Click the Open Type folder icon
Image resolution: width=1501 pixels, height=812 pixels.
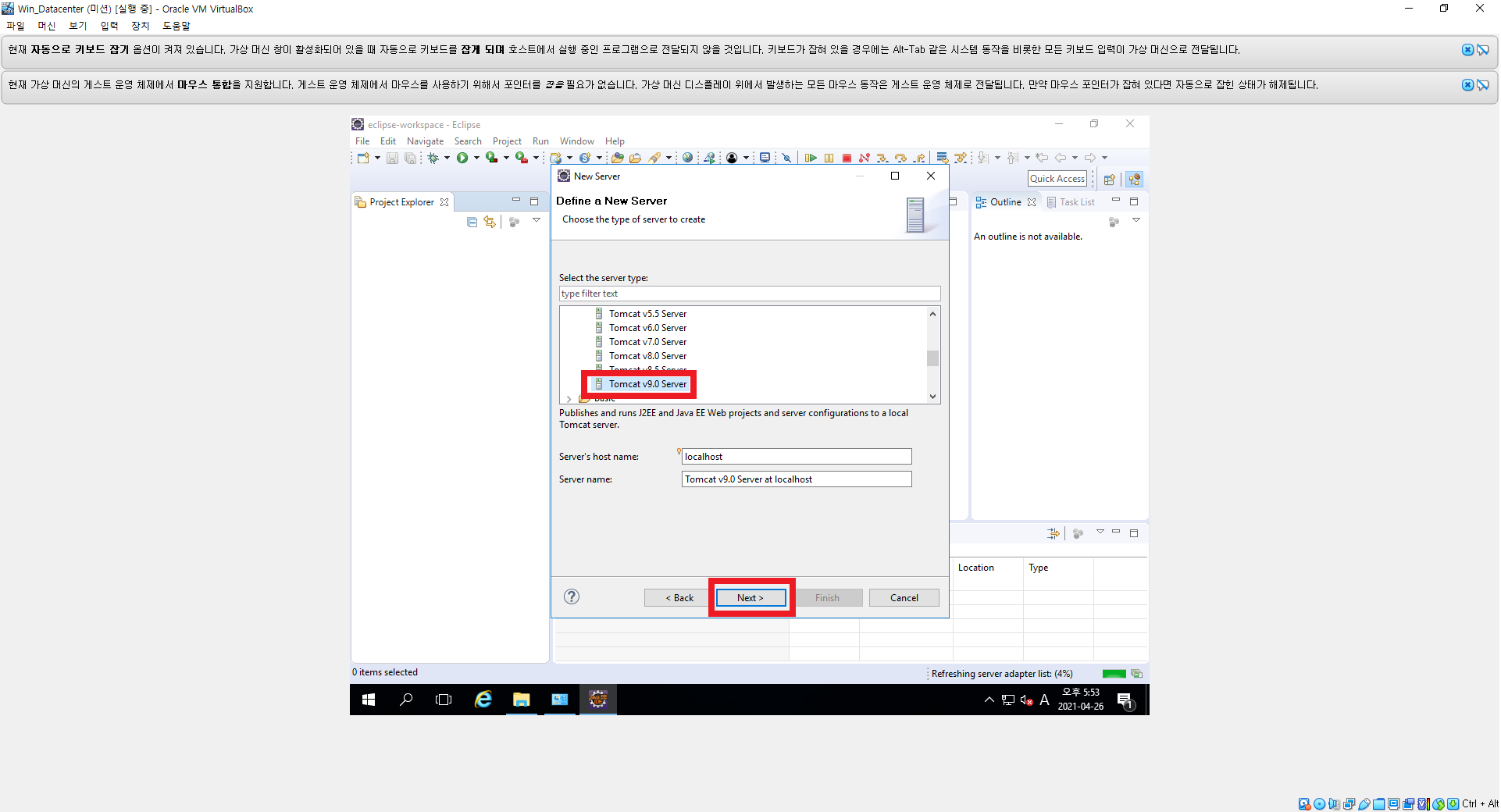pos(618,158)
